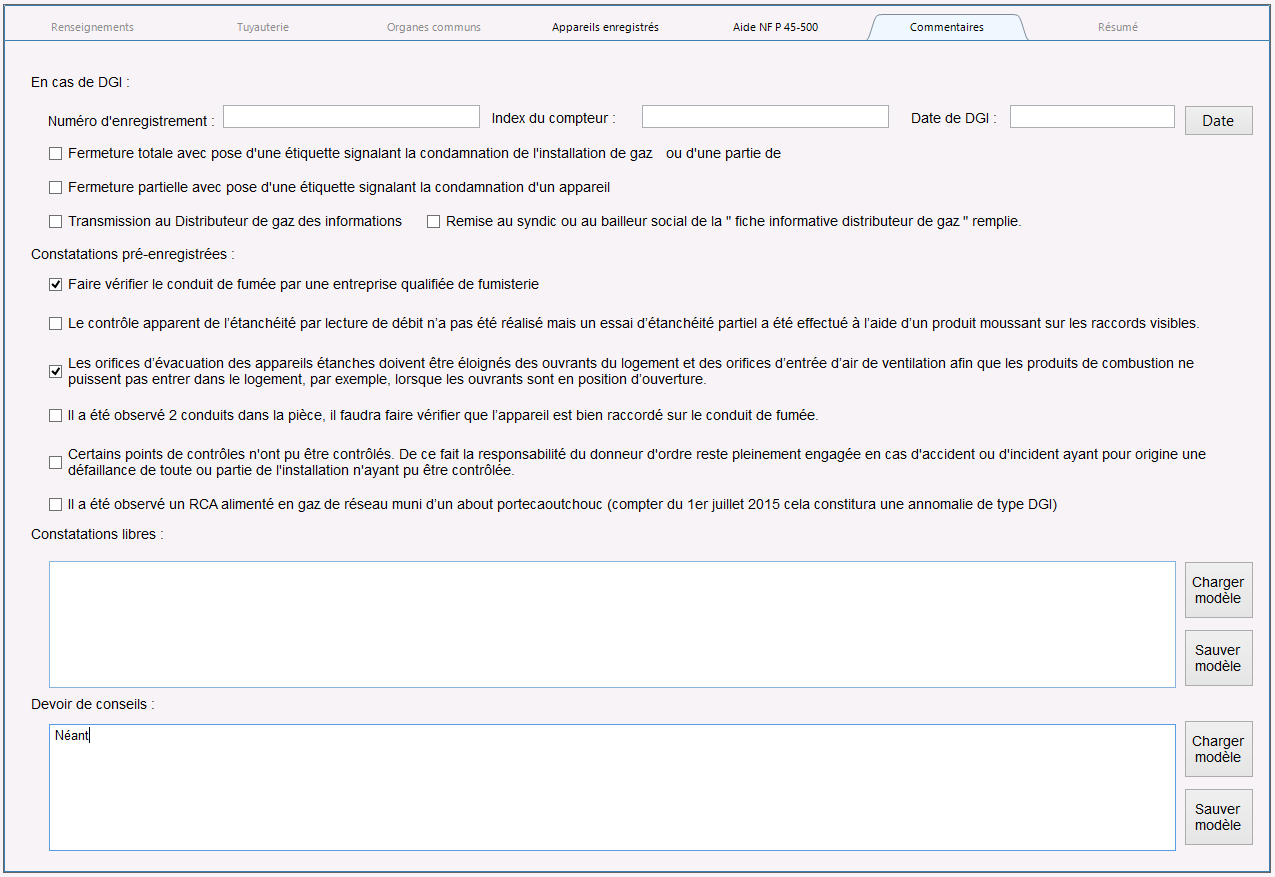The image size is (1275, 877).
Task: Click in the Constatations libres text area
Action: 612,624
